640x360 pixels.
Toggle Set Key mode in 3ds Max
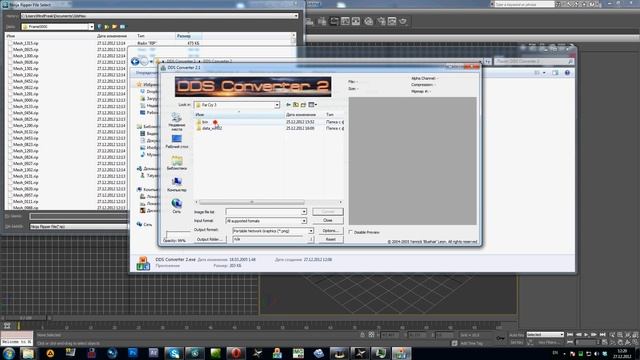516,342
